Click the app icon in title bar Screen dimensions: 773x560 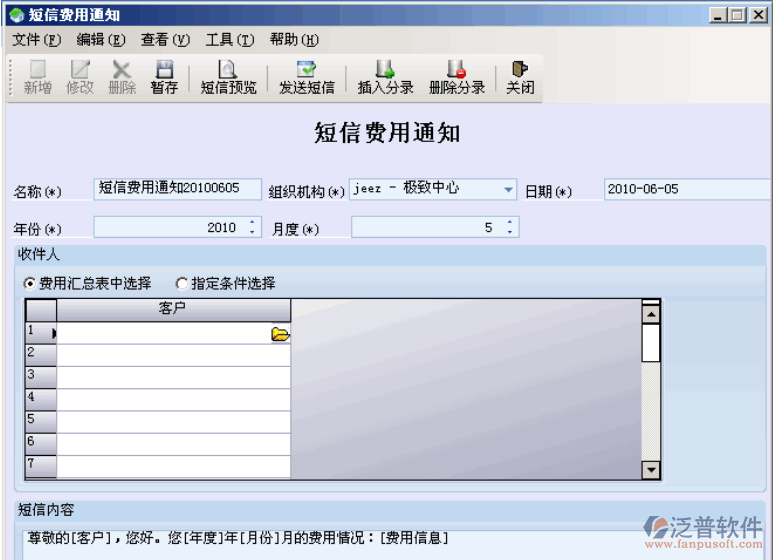17,15
